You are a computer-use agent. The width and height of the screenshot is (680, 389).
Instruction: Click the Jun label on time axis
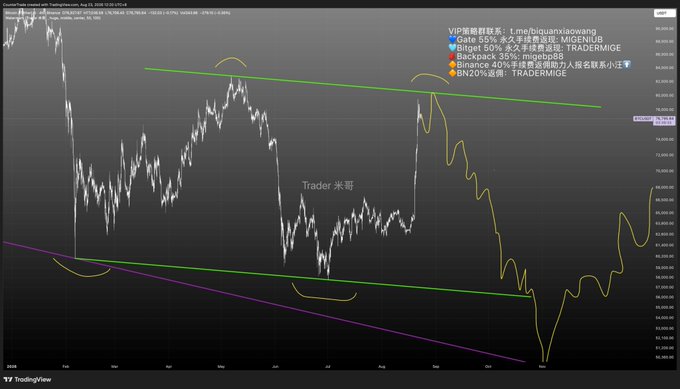tap(275, 366)
